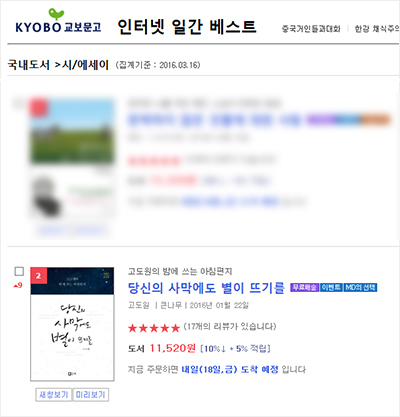Click the 새창보기 button
The width and height of the screenshot is (400, 417).
tap(54, 395)
